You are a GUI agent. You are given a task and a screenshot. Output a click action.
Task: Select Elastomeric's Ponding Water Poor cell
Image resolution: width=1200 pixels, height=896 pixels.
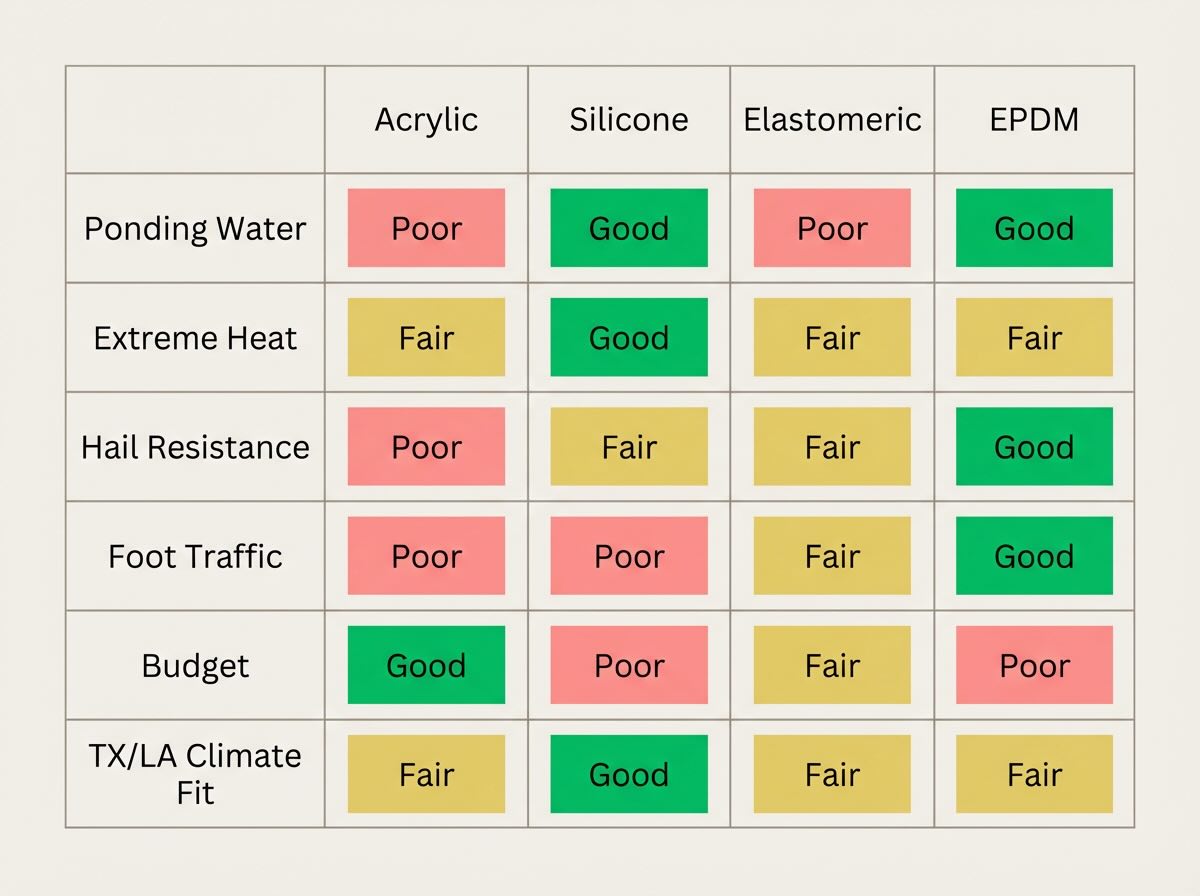pos(832,228)
